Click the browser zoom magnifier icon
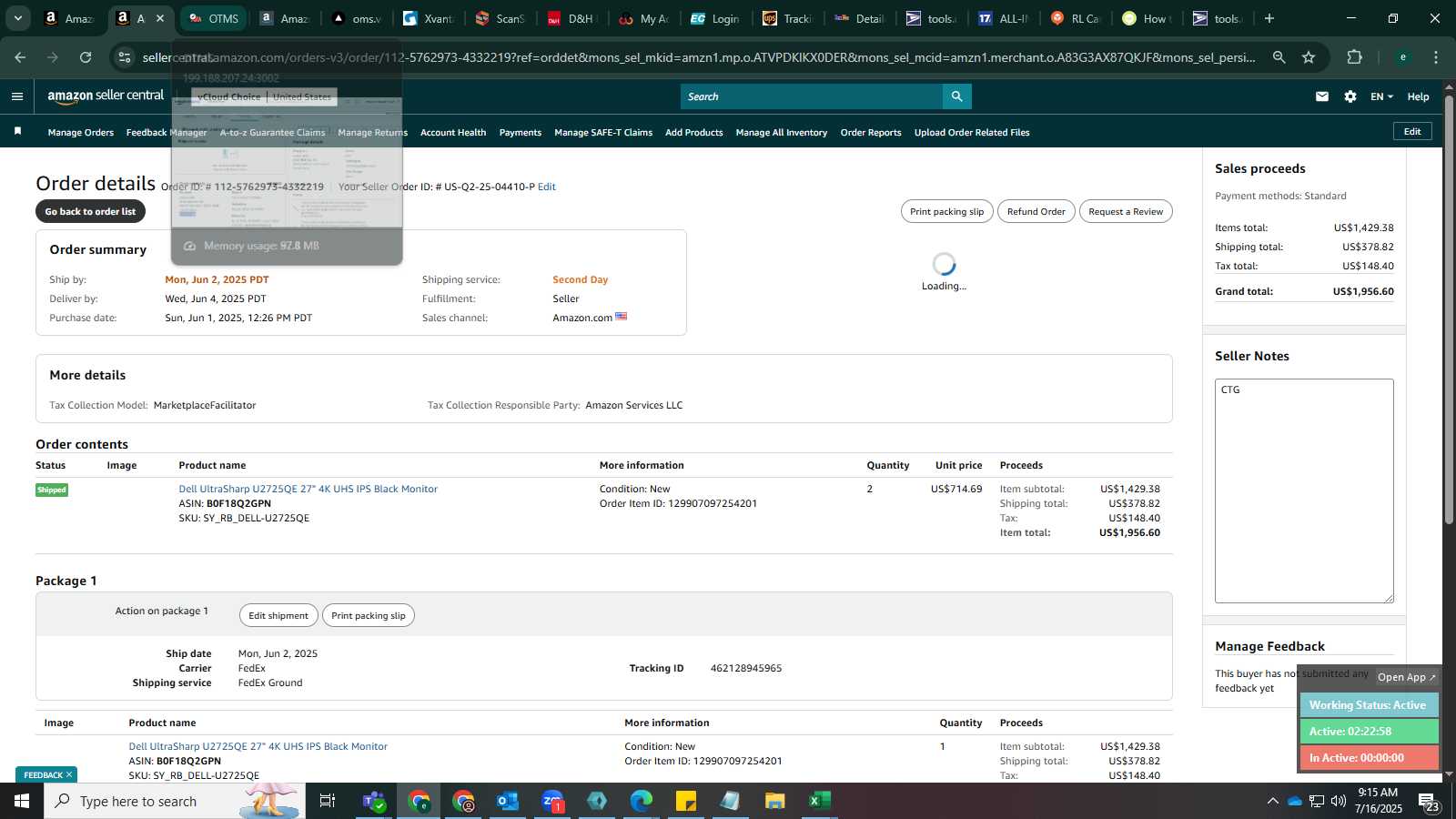 [1279, 57]
